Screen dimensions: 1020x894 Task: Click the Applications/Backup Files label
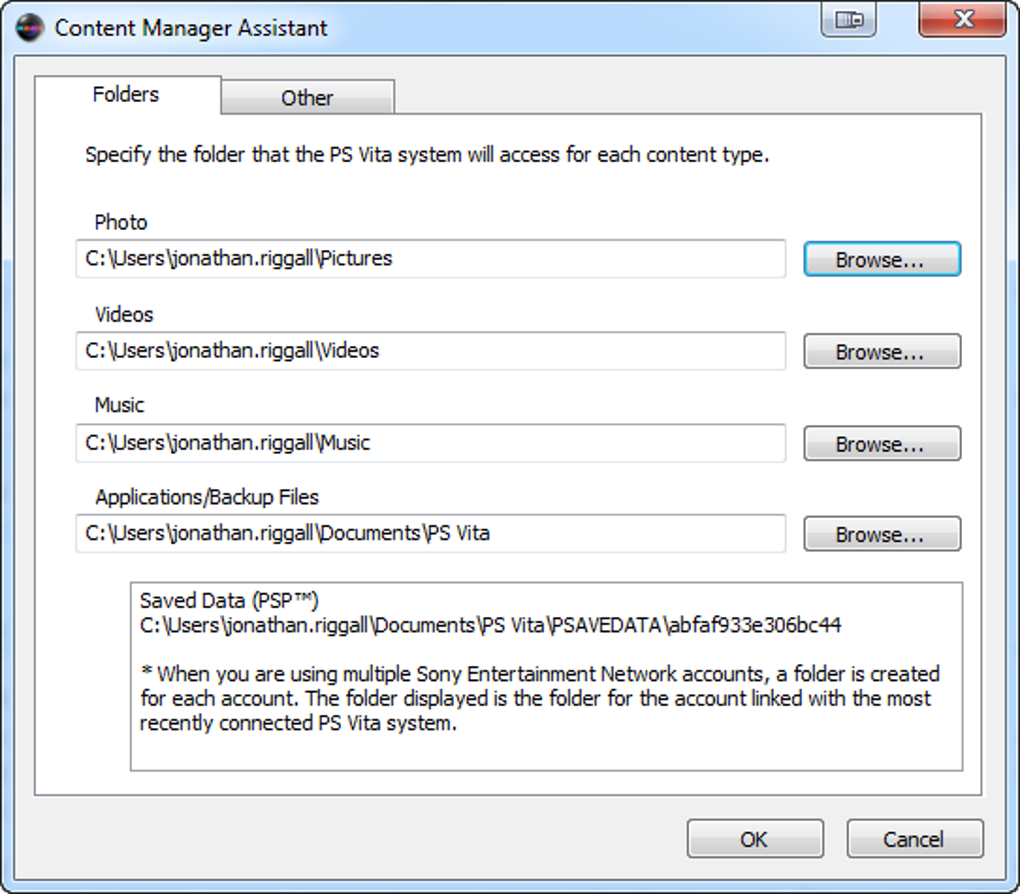[207, 497]
